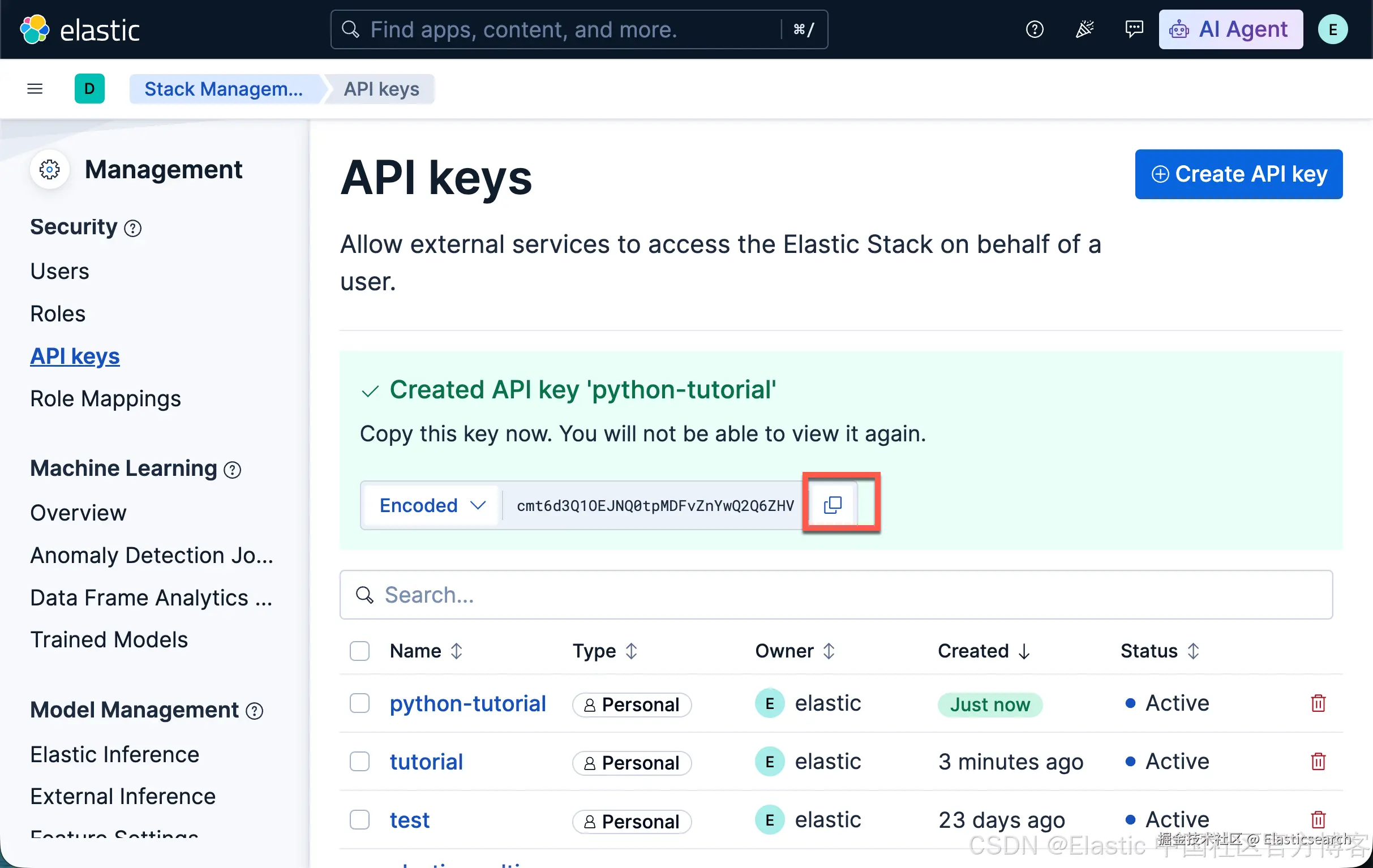This screenshot has width=1373, height=868.
Task: Click the API keys Search field
Action: 836,595
